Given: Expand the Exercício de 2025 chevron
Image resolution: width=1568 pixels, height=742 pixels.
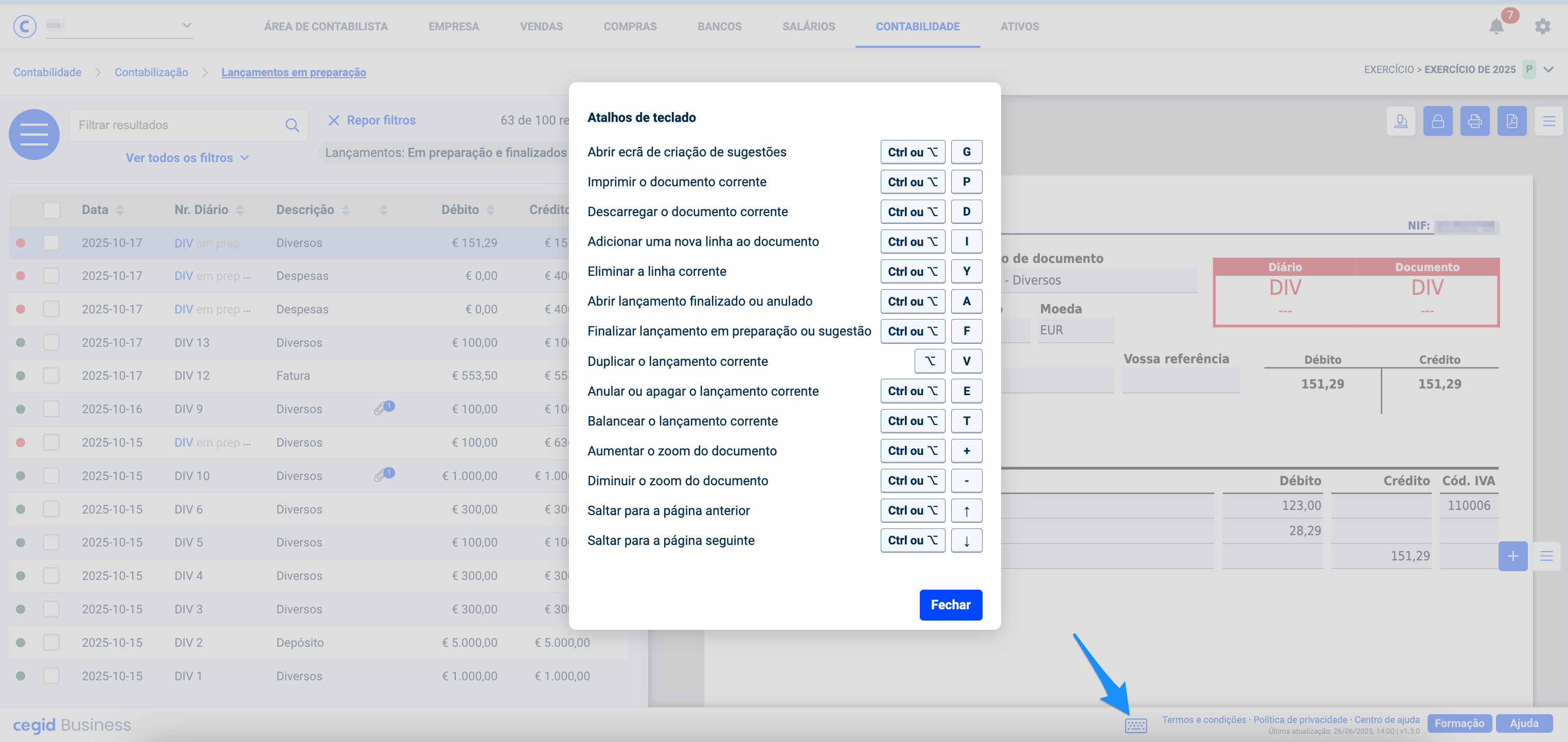Looking at the screenshot, I should tap(1548, 69).
